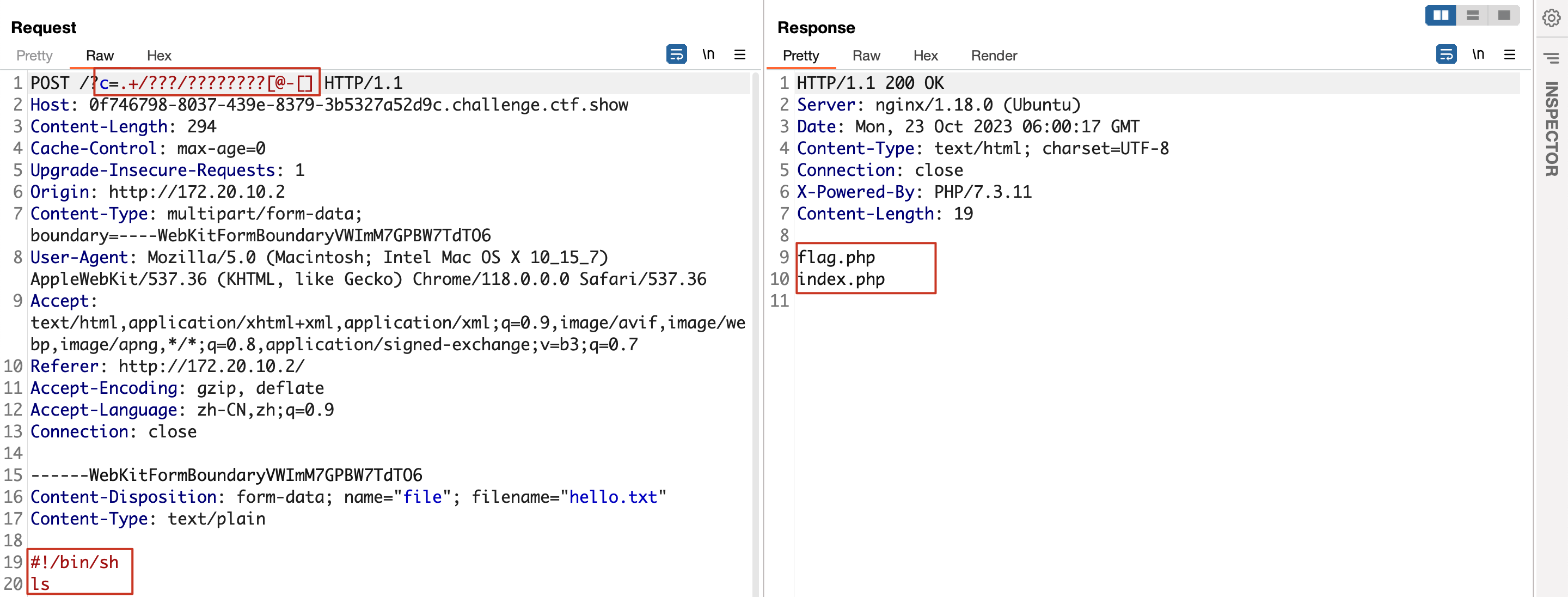Click the #!/bin/sh line in request body
This screenshot has width=1568, height=597.
[74, 563]
